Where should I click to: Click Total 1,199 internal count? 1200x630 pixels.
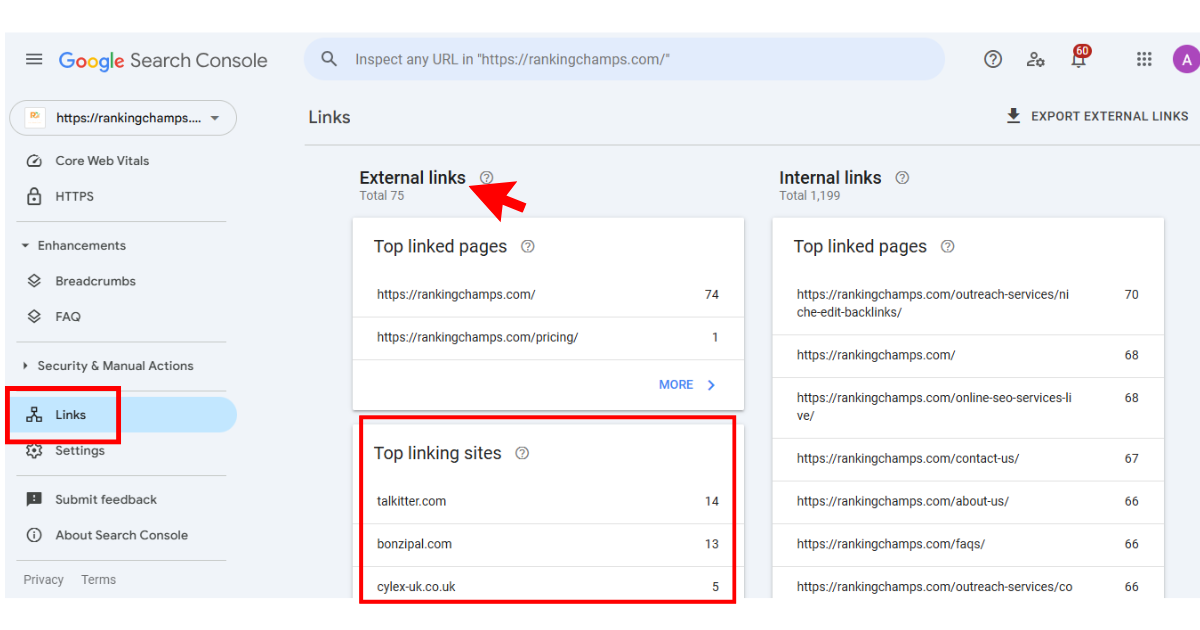[810, 196]
